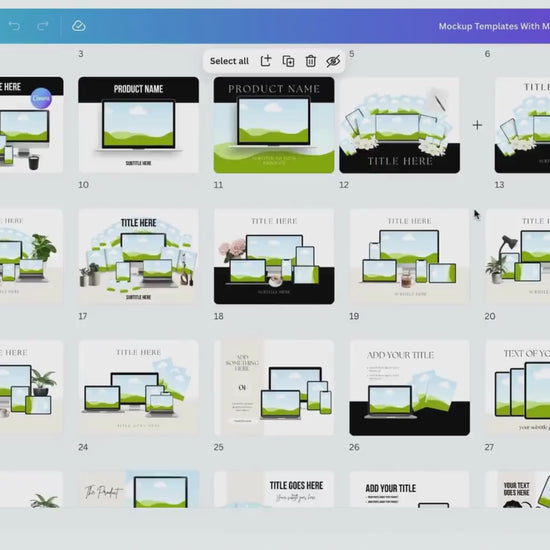Open ADD SOMETHING HERE page above 25

tap(274, 388)
